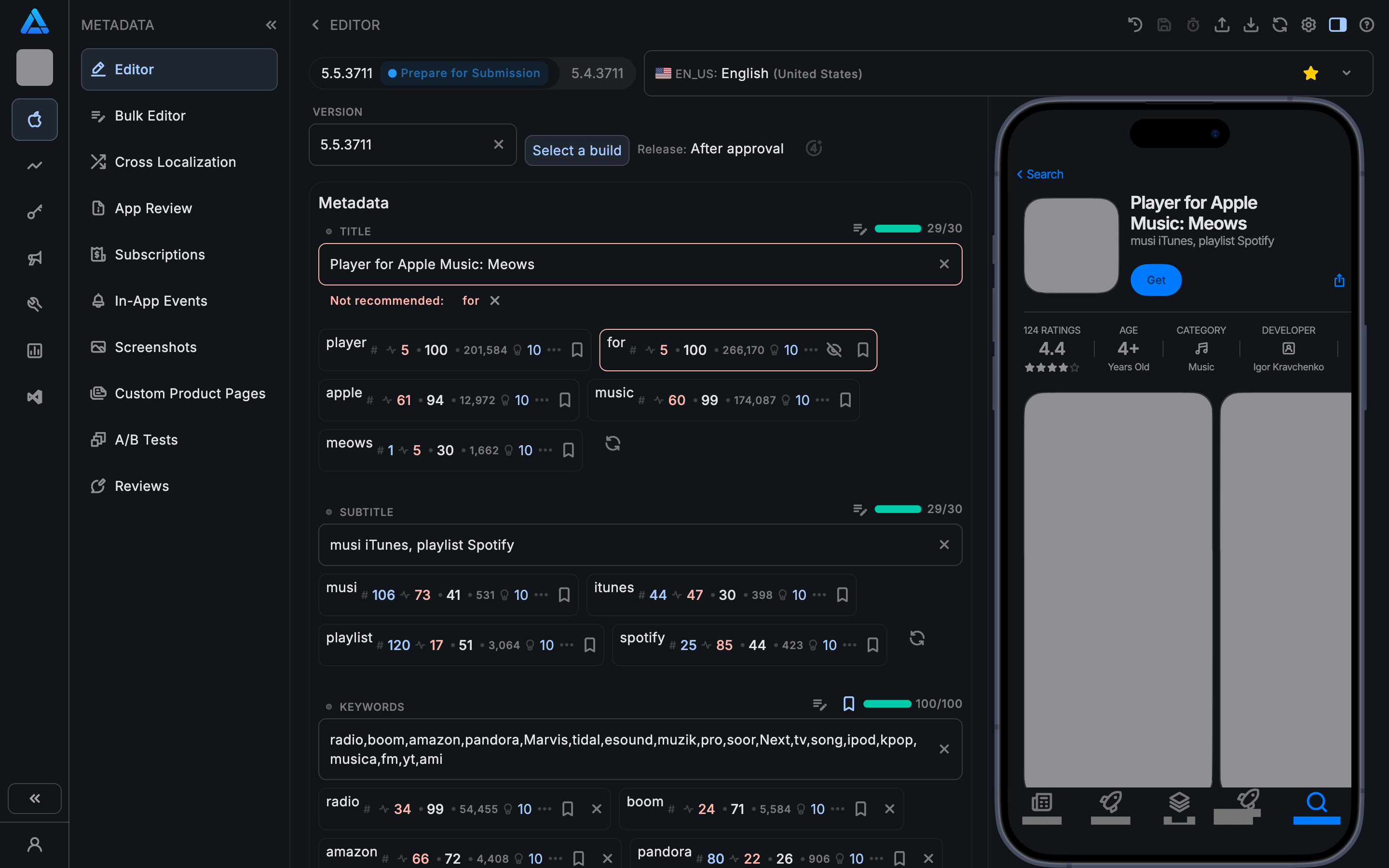Viewport: 1389px width, 868px height.
Task: Expand the EN_US language dropdown
Action: pyautogui.click(x=1346, y=73)
